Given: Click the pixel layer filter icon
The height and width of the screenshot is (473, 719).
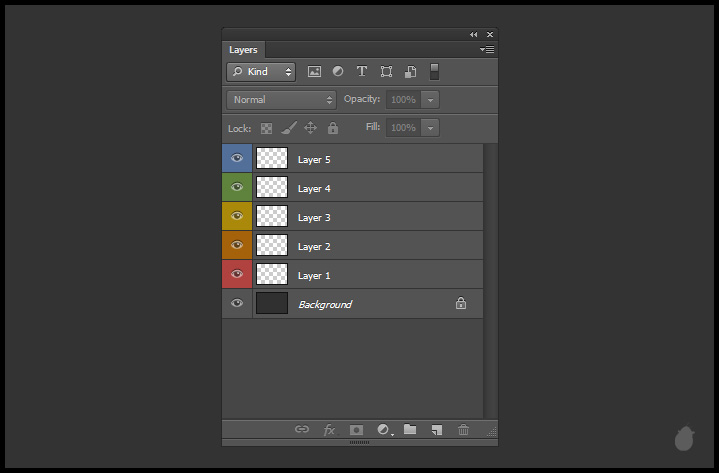Looking at the screenshot, I should click(x=314, y=72).
